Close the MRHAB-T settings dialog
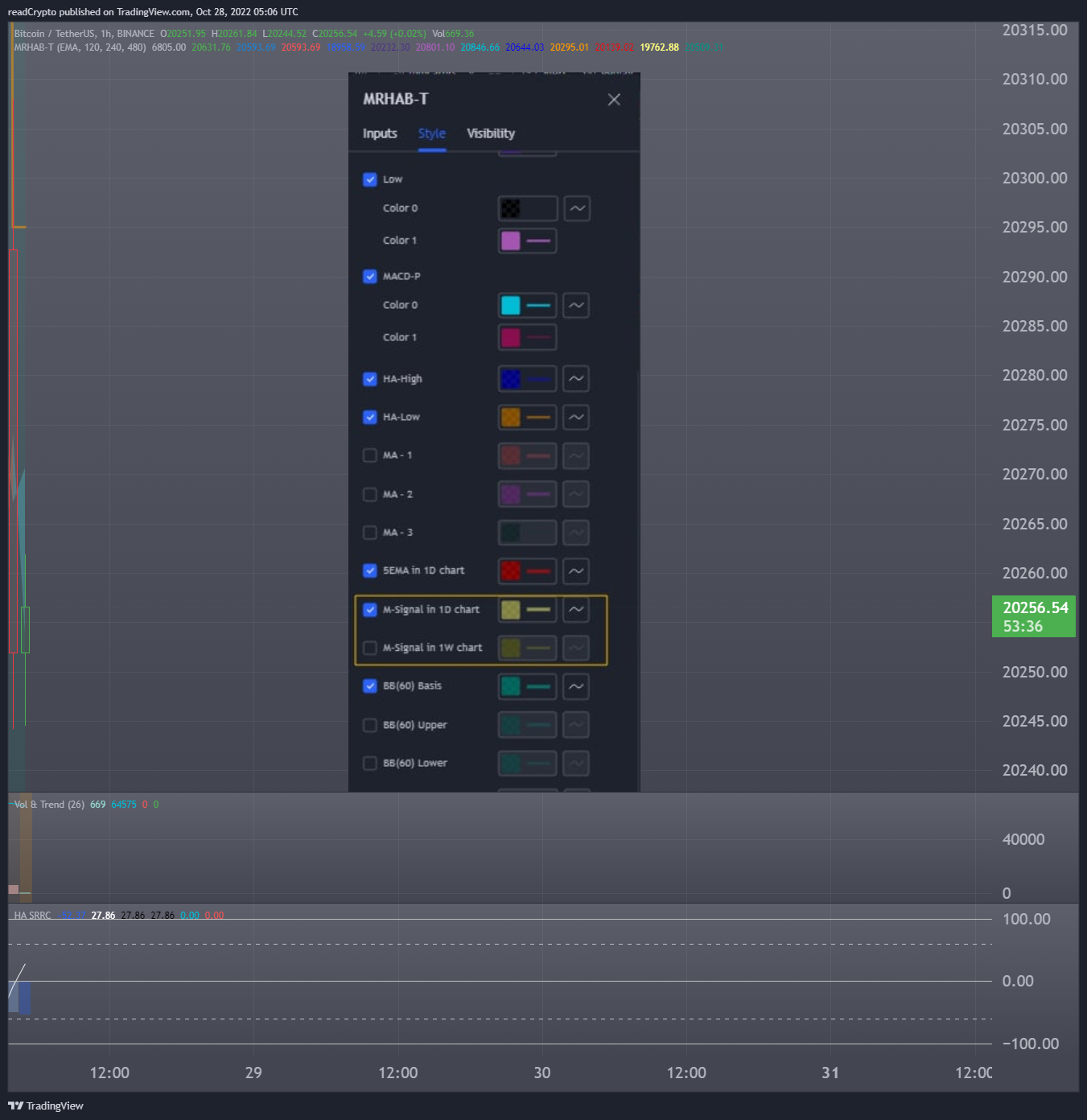This screenshot has width=1087, height=1120. [614, 100]
